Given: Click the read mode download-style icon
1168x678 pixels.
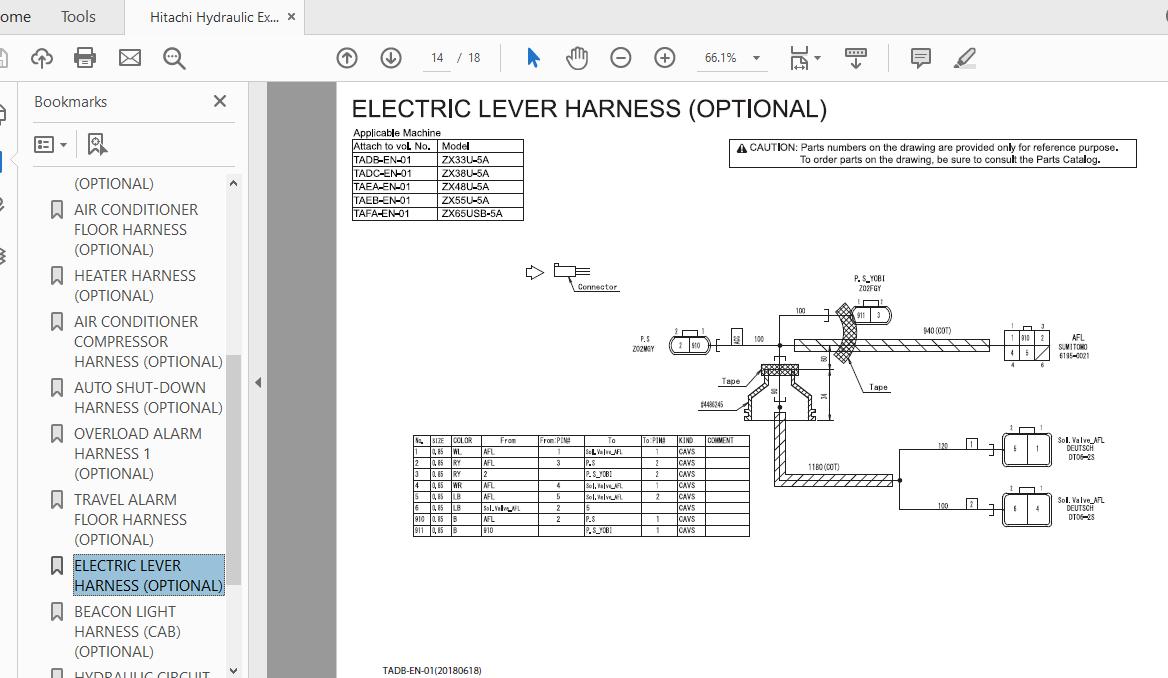Looking at the screenshot, I should pyautogui.click(x=856, y=58).
